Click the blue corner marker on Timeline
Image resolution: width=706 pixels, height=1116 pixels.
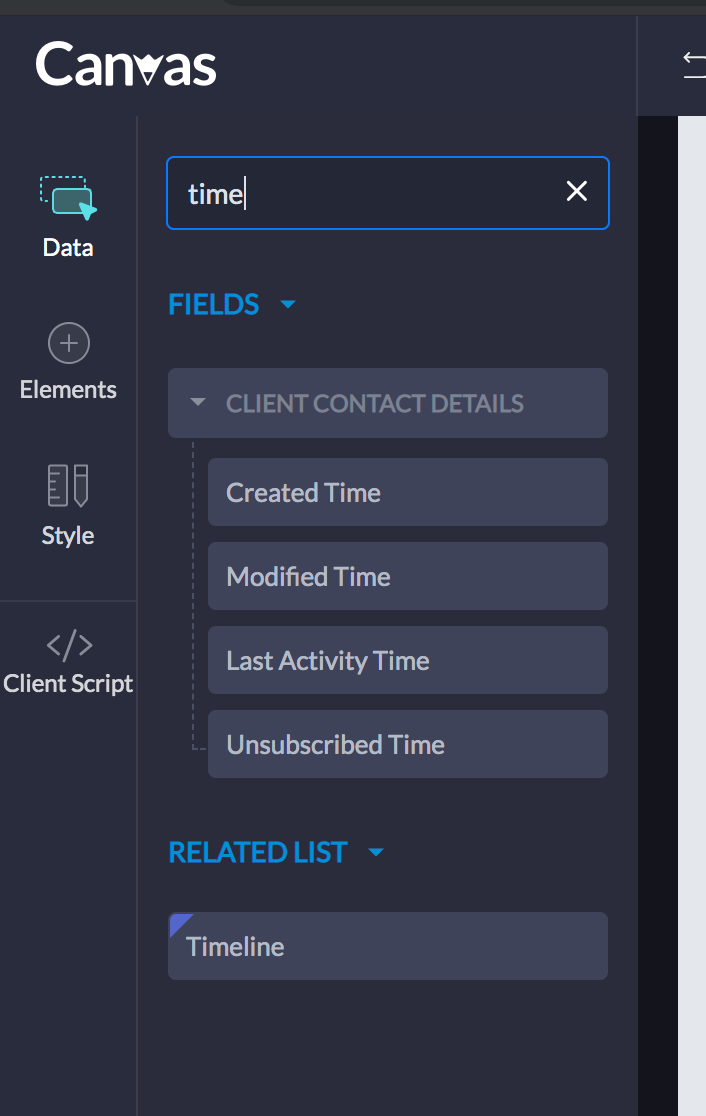click(178, 922)
